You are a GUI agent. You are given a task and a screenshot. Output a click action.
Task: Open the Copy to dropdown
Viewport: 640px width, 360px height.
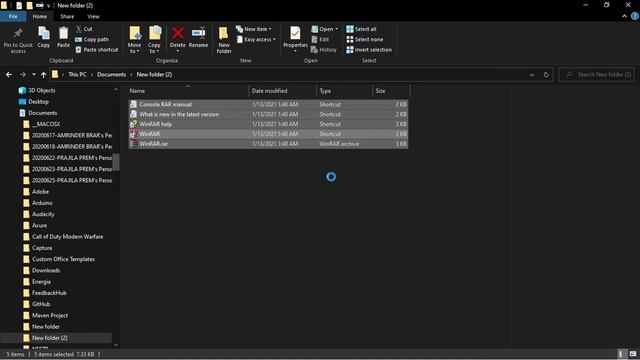tap(154, 48)
